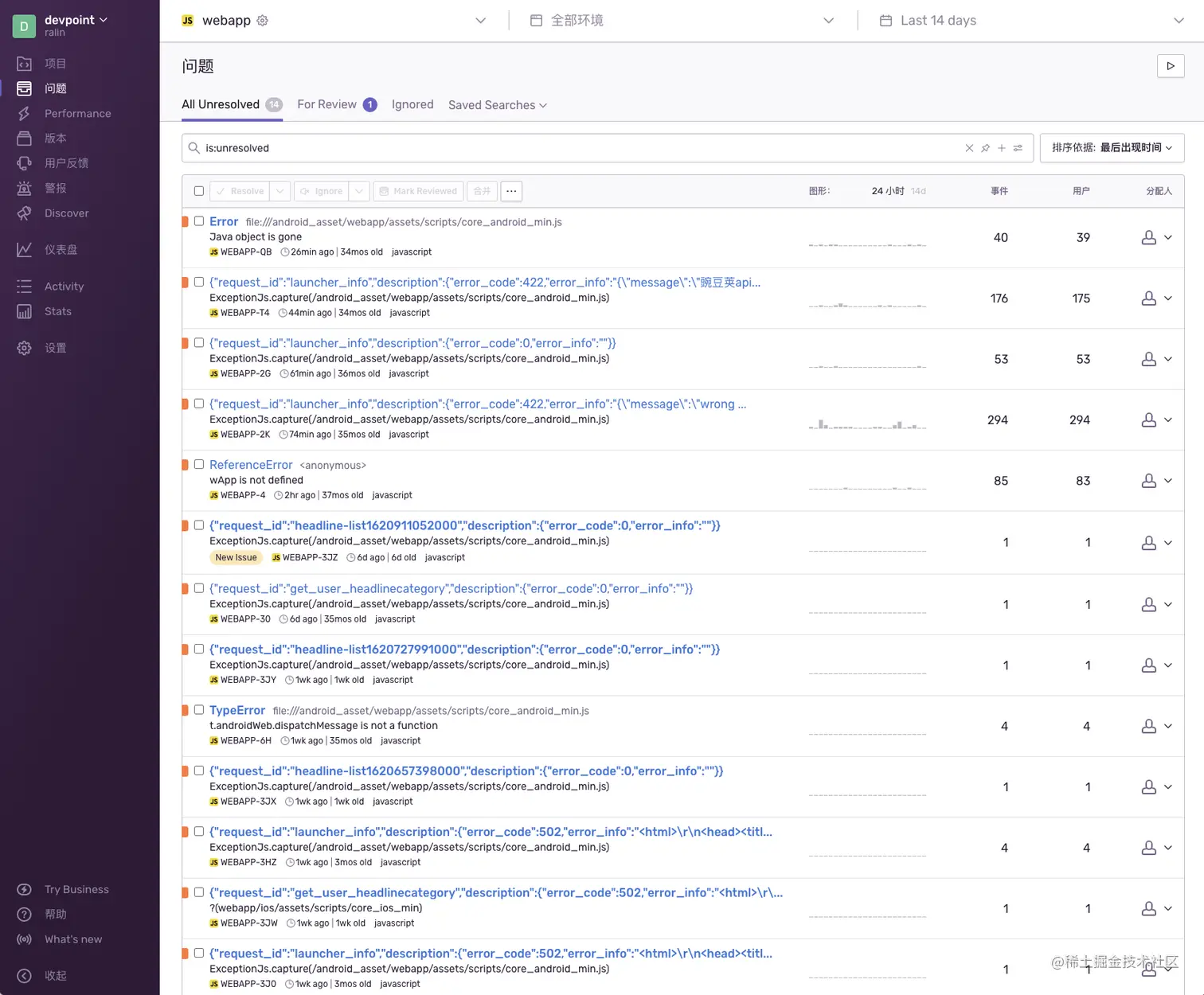Click the WEBAPP-3HZ short ID

click(248, 862)
